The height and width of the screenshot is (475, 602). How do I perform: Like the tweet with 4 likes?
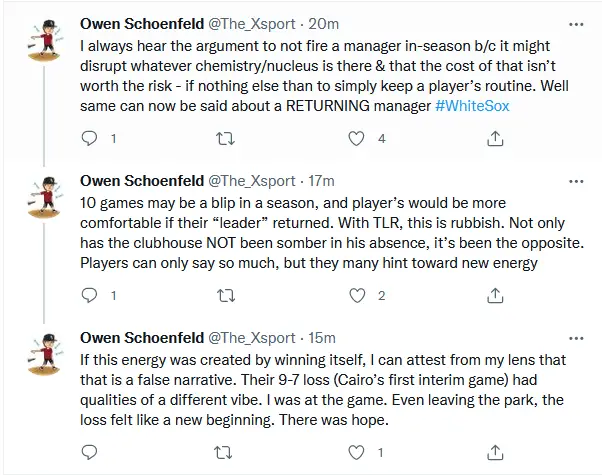click(356, 138)
